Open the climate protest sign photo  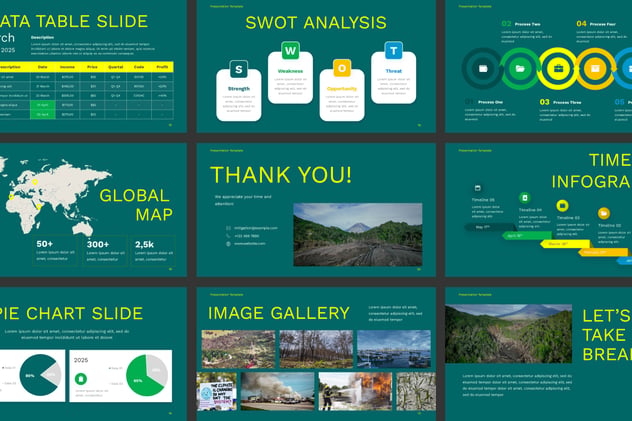[x=217, y=391]
